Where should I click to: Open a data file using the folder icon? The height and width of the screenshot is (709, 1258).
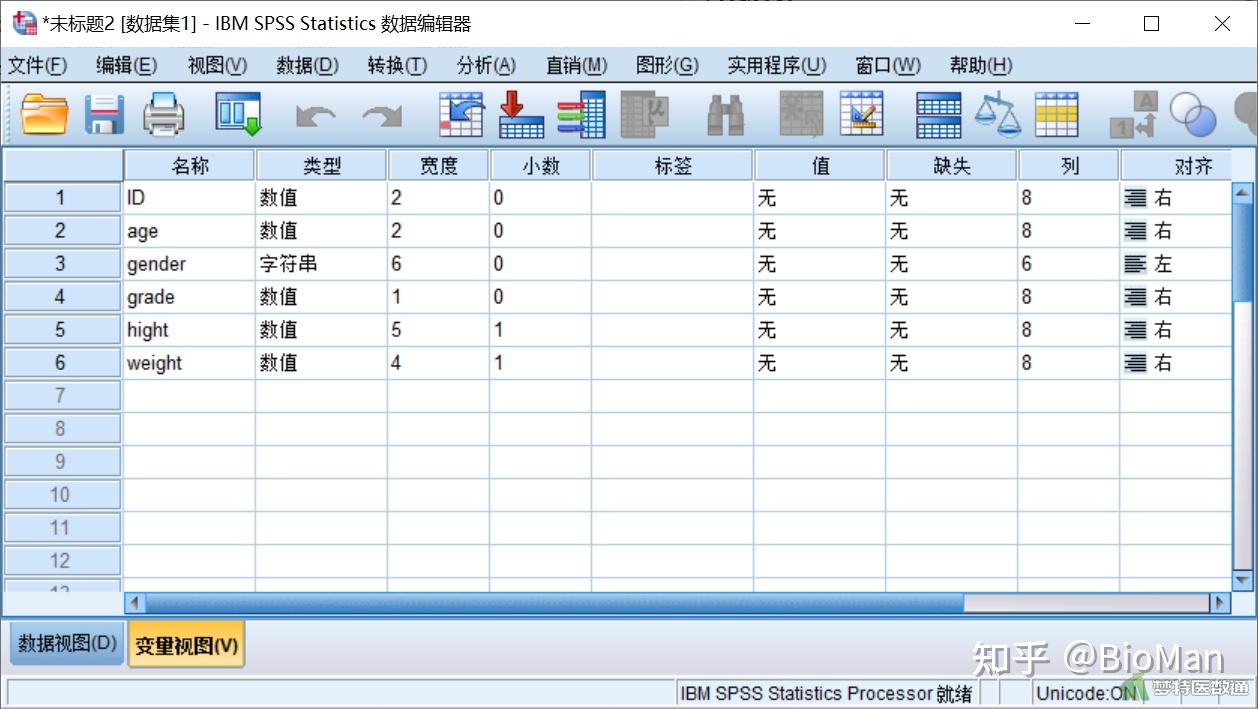[x=43, y=113]
